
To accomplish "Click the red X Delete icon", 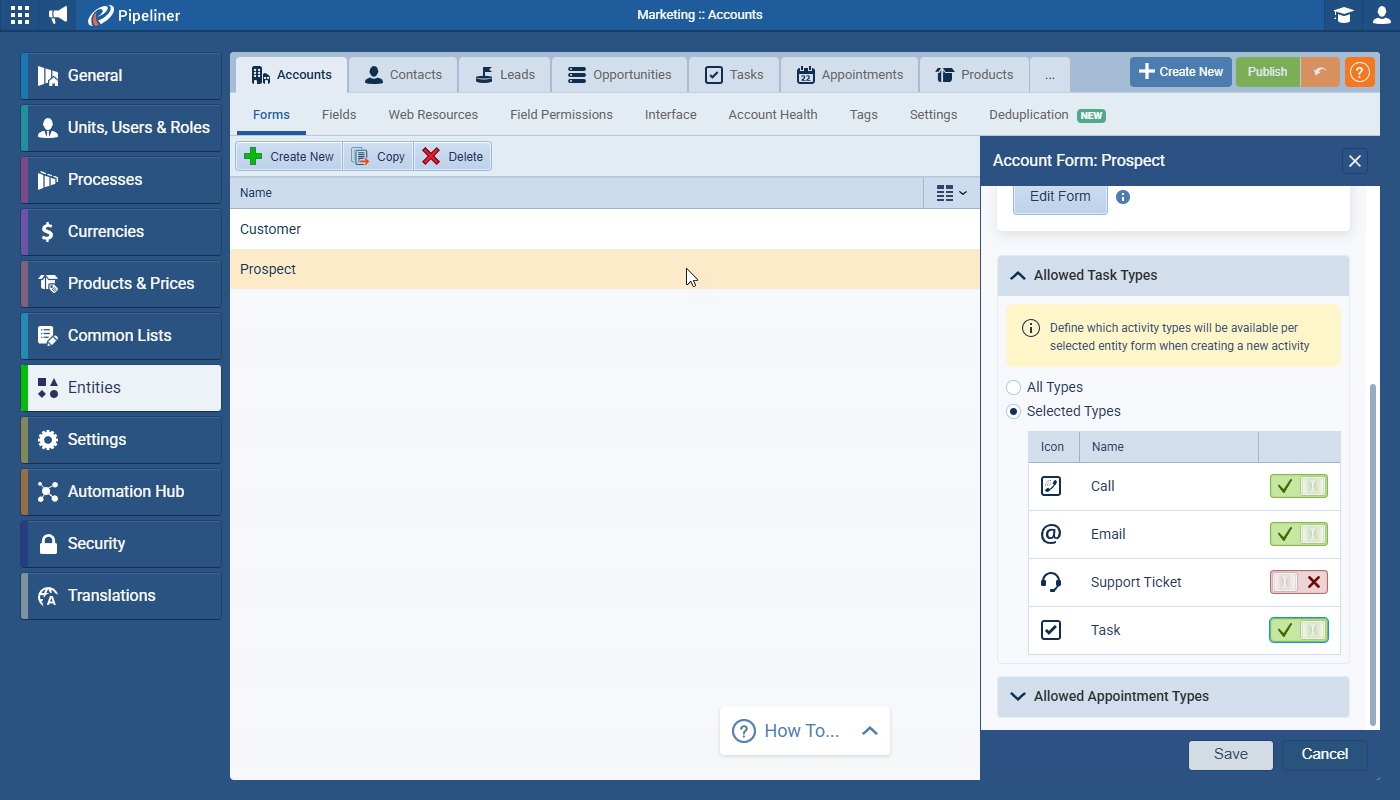I will (431, 156).
